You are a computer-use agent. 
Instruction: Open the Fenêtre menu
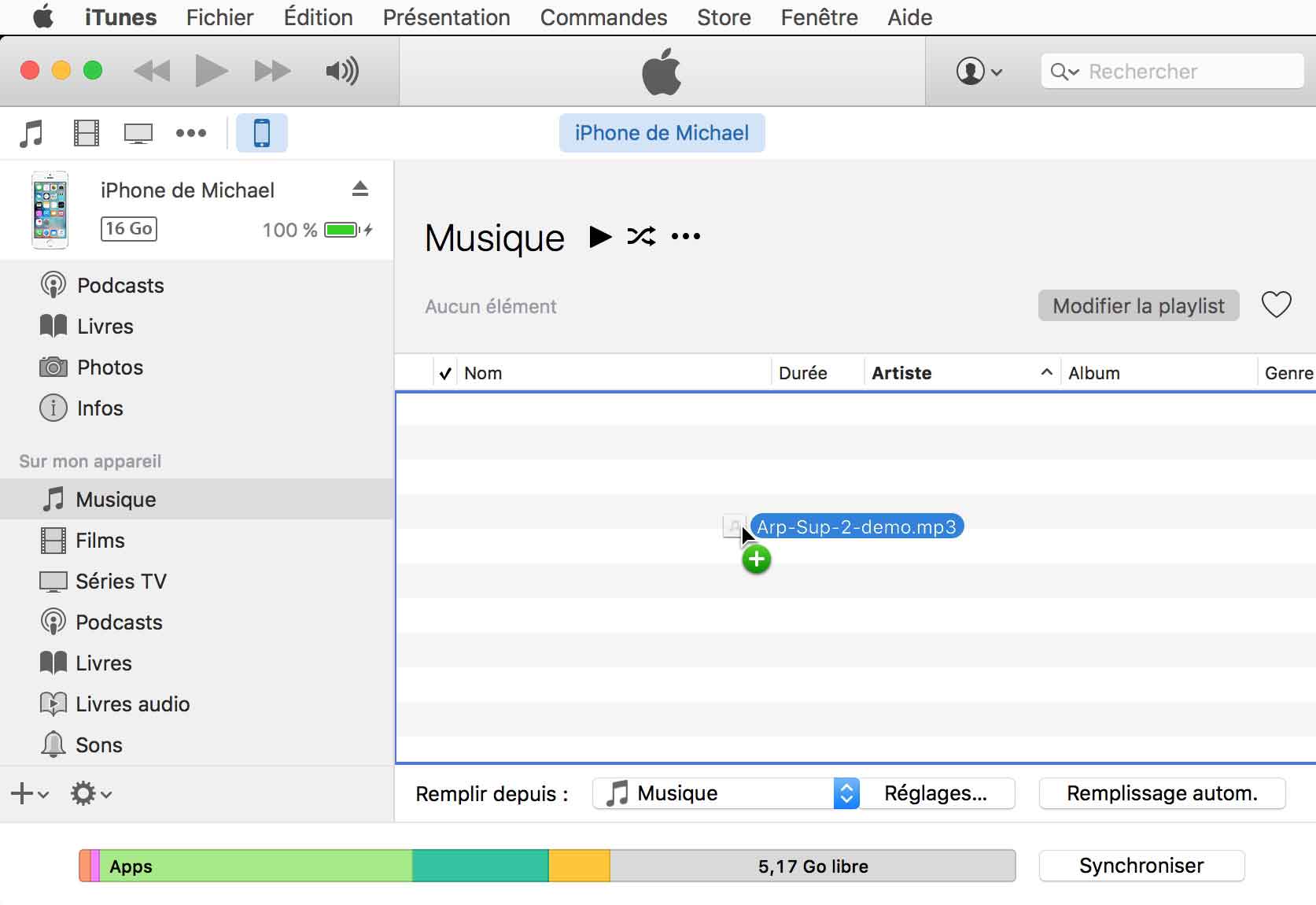point(819,17)
